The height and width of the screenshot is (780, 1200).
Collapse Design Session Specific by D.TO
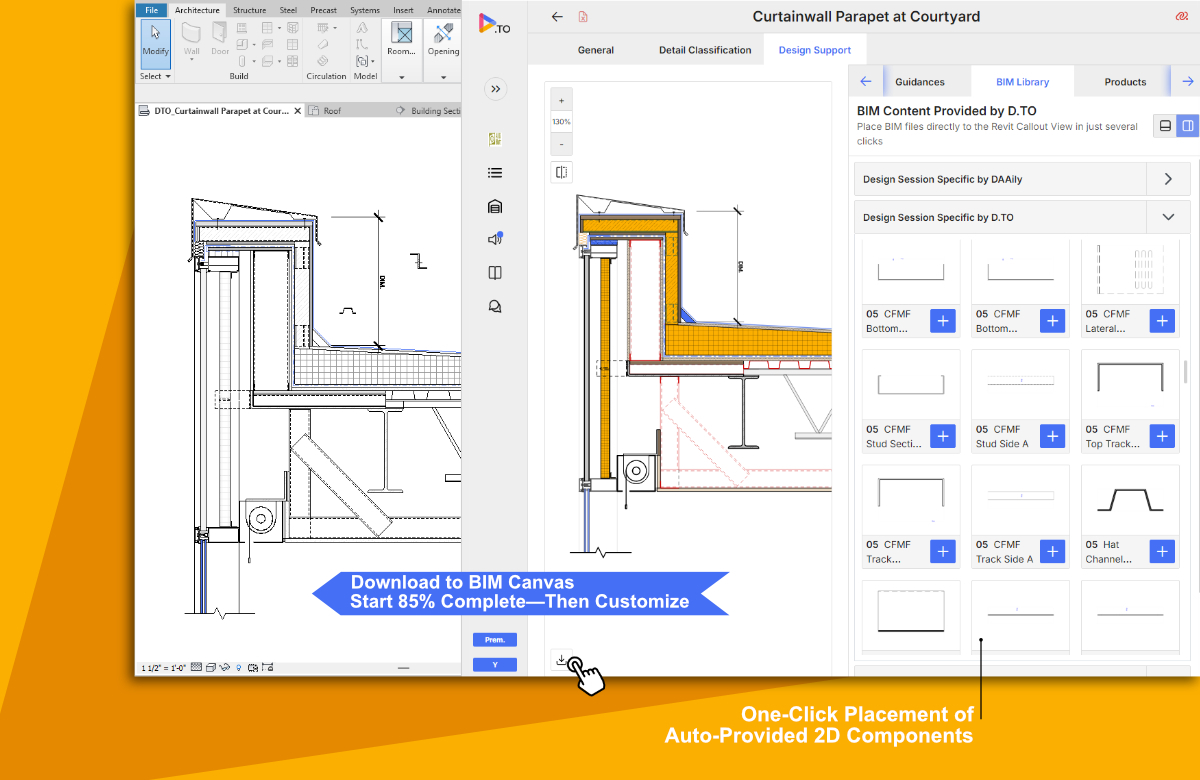pyautogui.click(x=1167, y=217)
